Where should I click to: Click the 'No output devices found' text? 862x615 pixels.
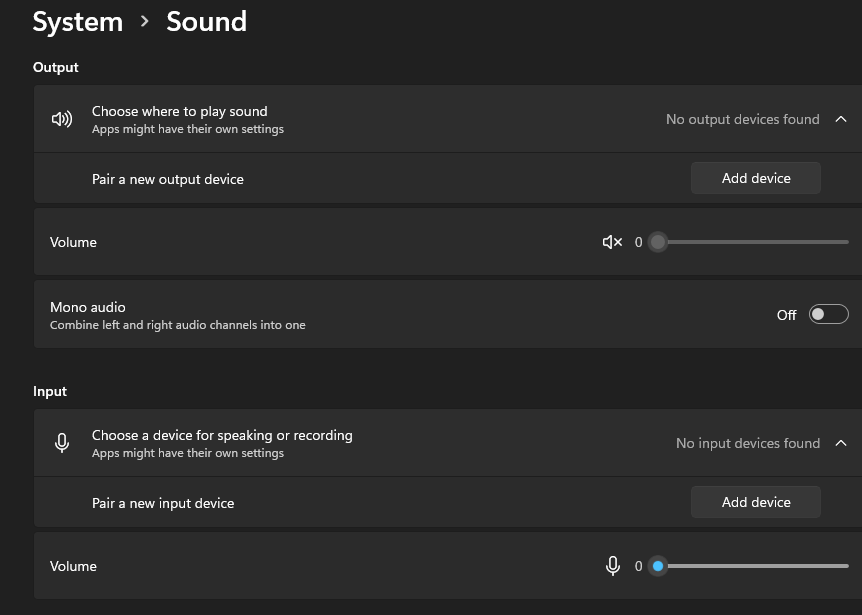(742, 119)
